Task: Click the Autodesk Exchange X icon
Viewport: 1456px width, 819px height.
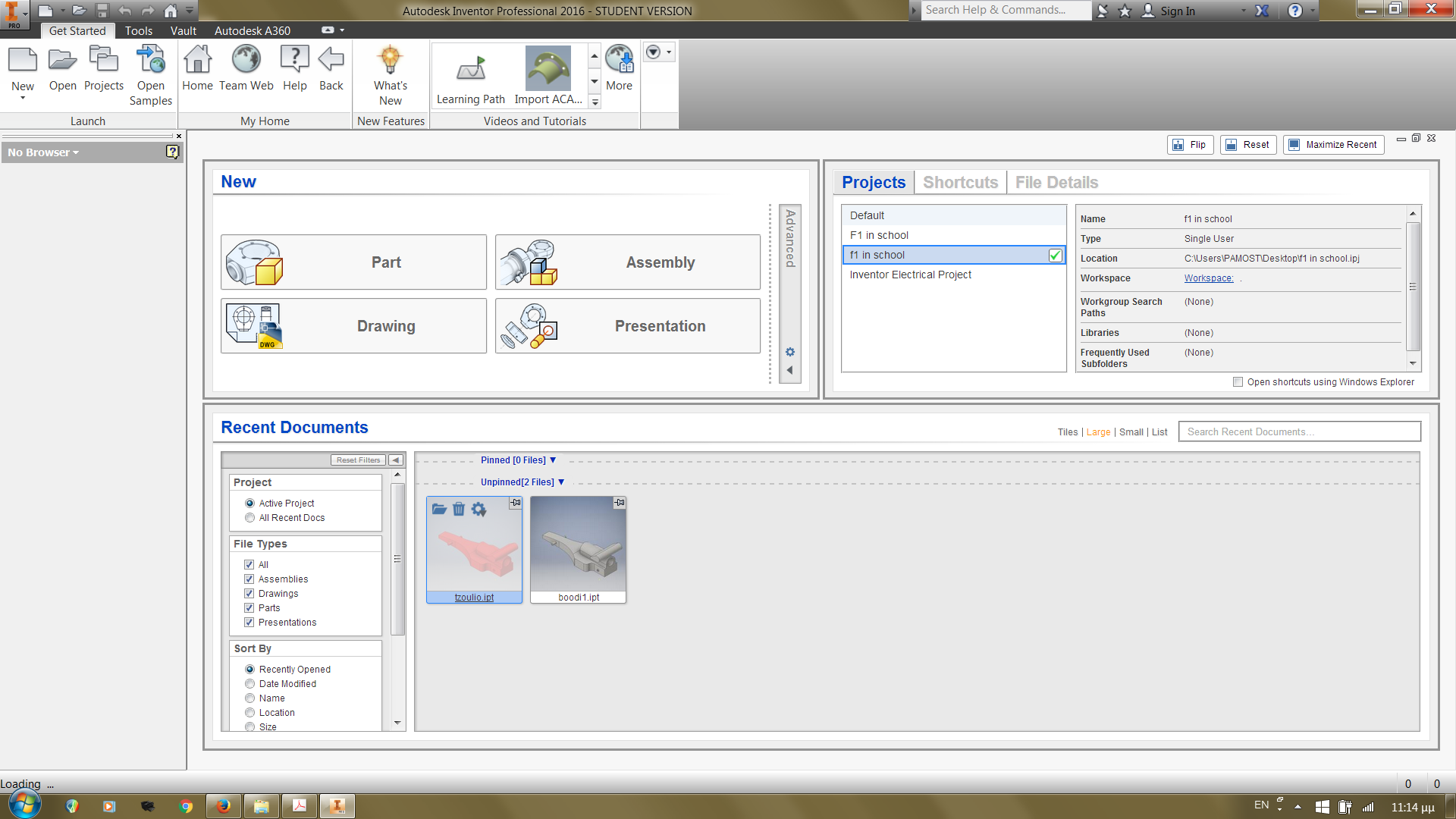Action: click(1262, 11)
